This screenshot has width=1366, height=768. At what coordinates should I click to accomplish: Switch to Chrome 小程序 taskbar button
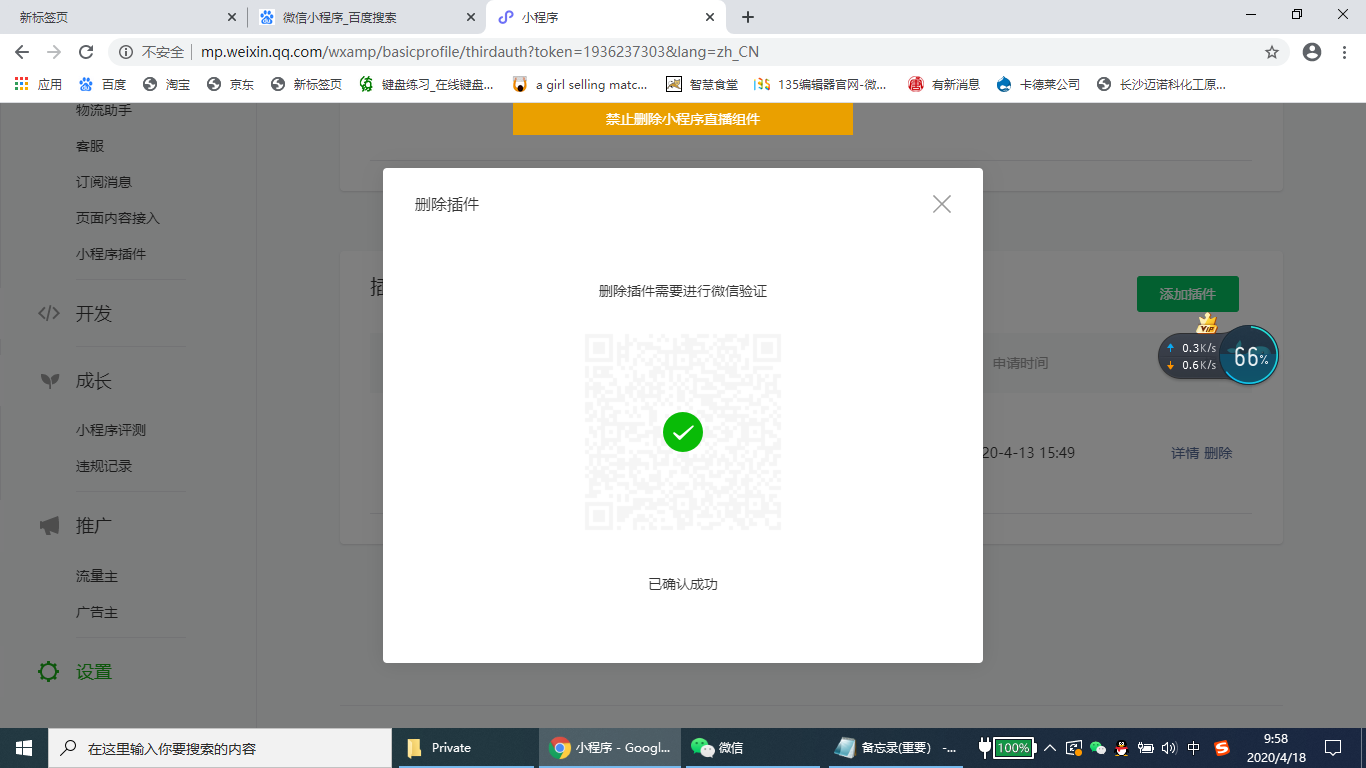coord(609,747)
